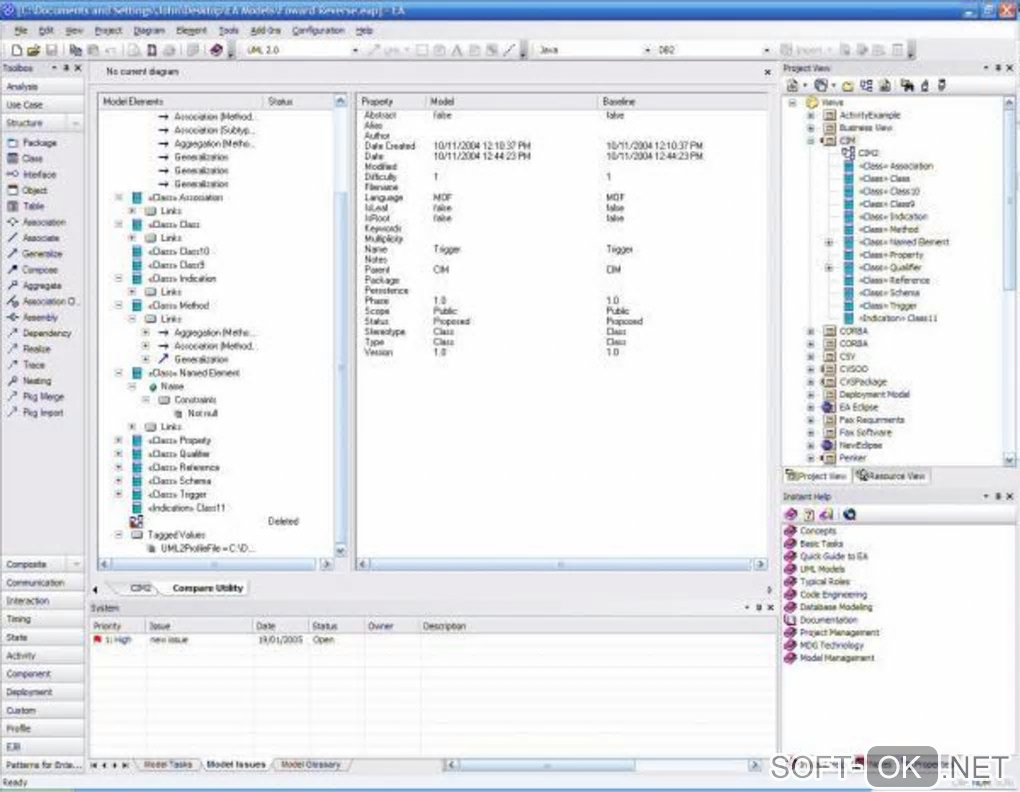
Task: Open the UML 2.0 dropdown
Action: pos(355,50)
